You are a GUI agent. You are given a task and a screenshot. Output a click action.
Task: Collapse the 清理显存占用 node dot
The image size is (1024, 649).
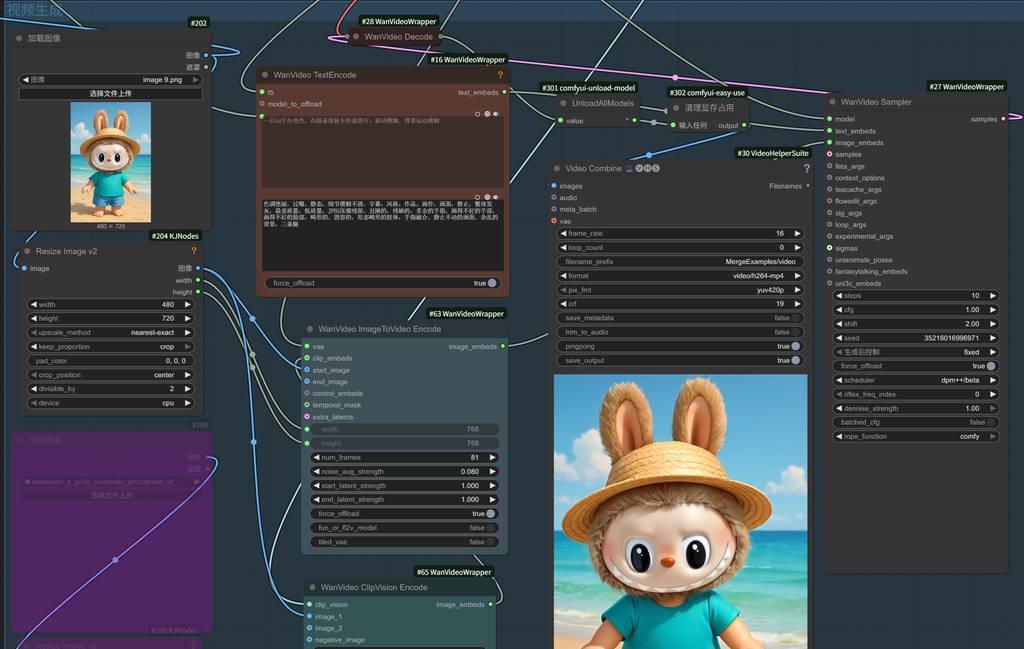pyautogui.click(x=677, y=108)
